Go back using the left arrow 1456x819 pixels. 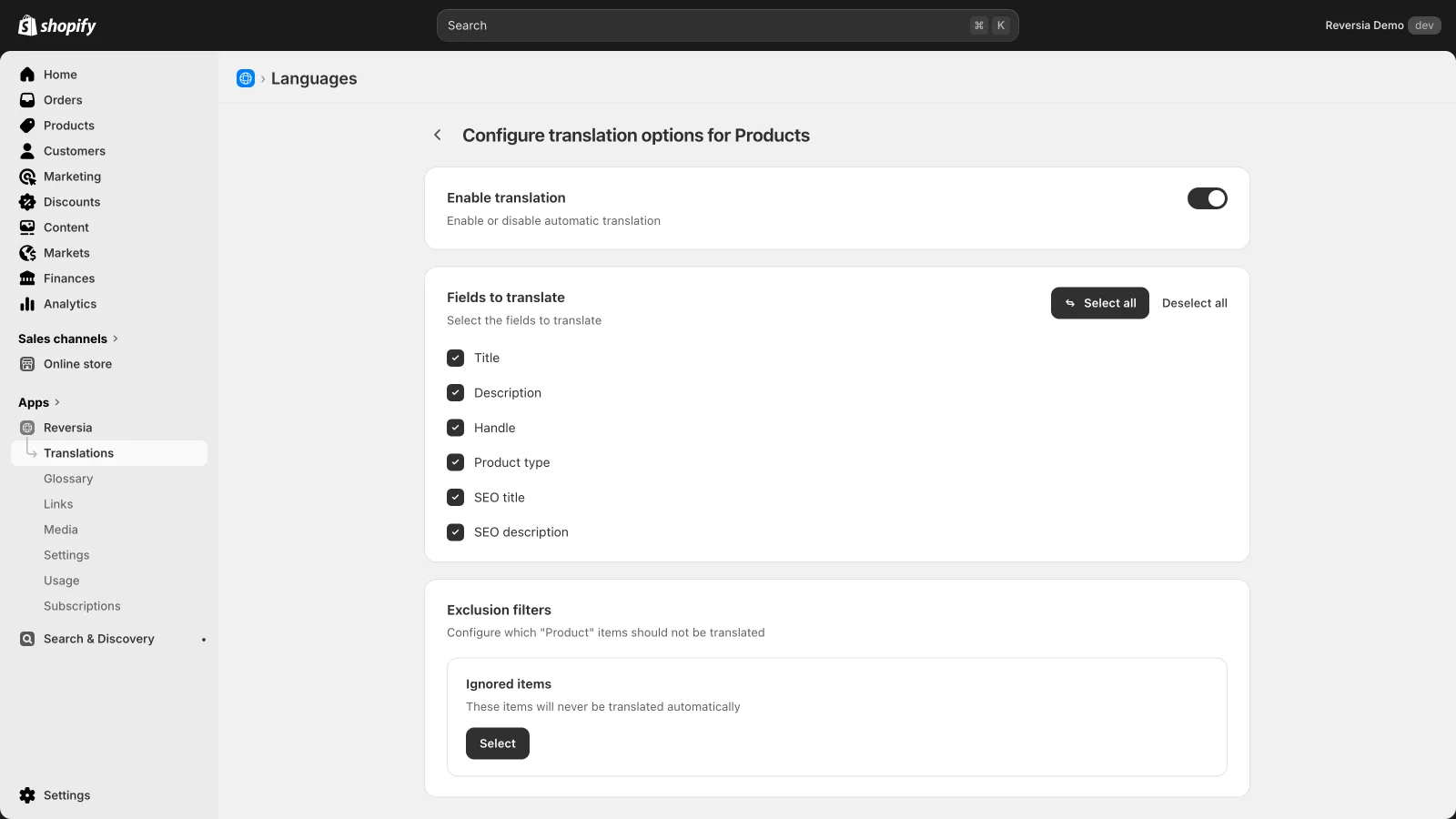pyautogui.click(x=438, y=135)
